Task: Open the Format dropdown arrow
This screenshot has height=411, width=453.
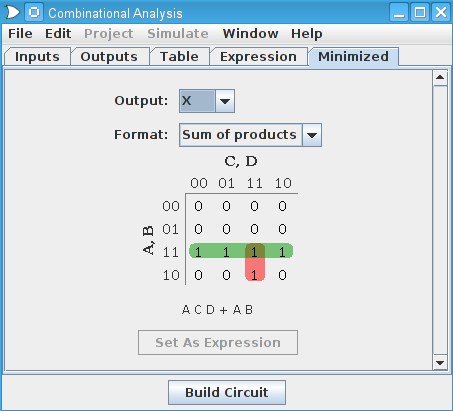Action: pyautogui.click(x=312, y=135)
